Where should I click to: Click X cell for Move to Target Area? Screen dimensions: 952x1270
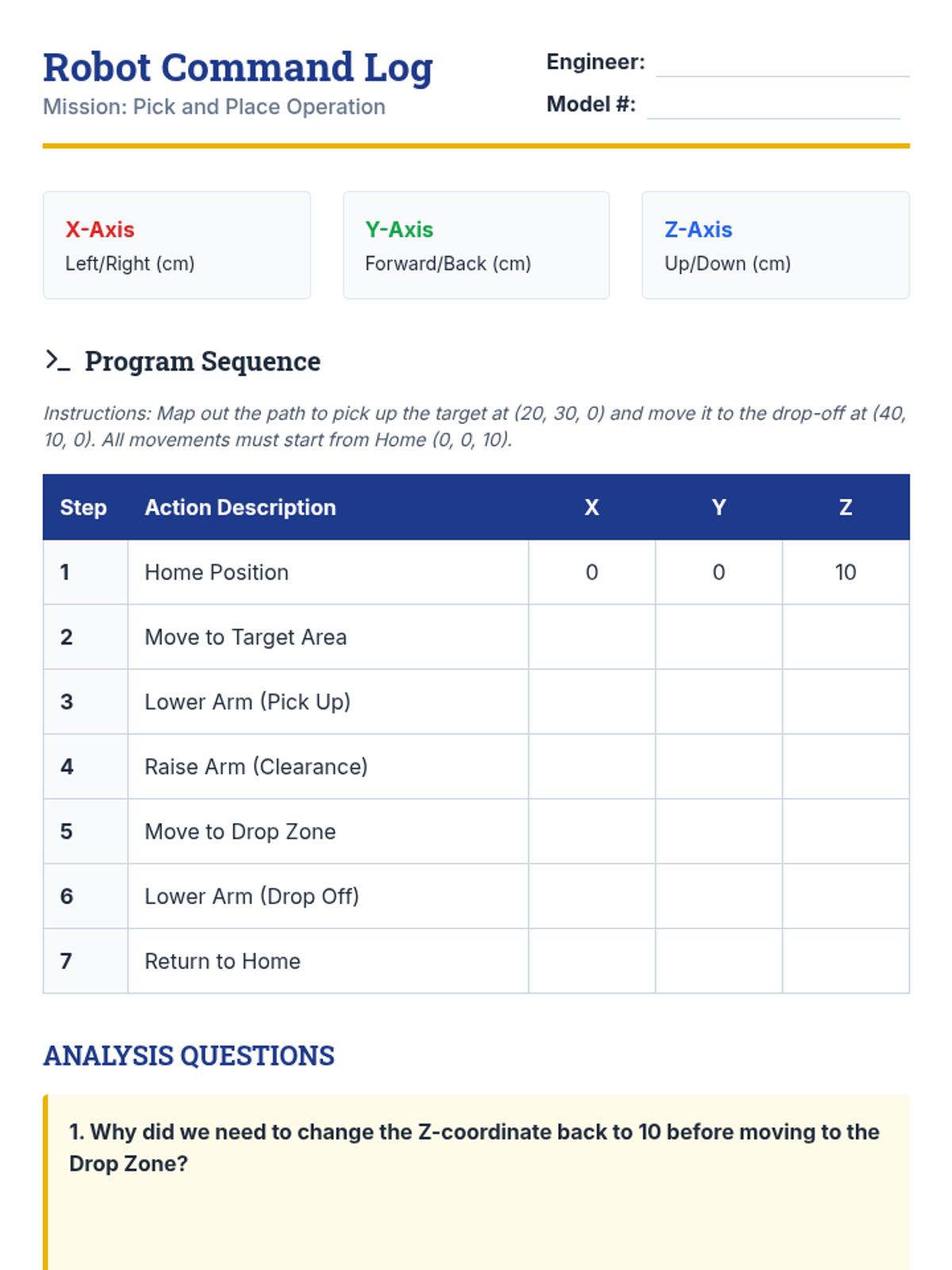point(592,637)
